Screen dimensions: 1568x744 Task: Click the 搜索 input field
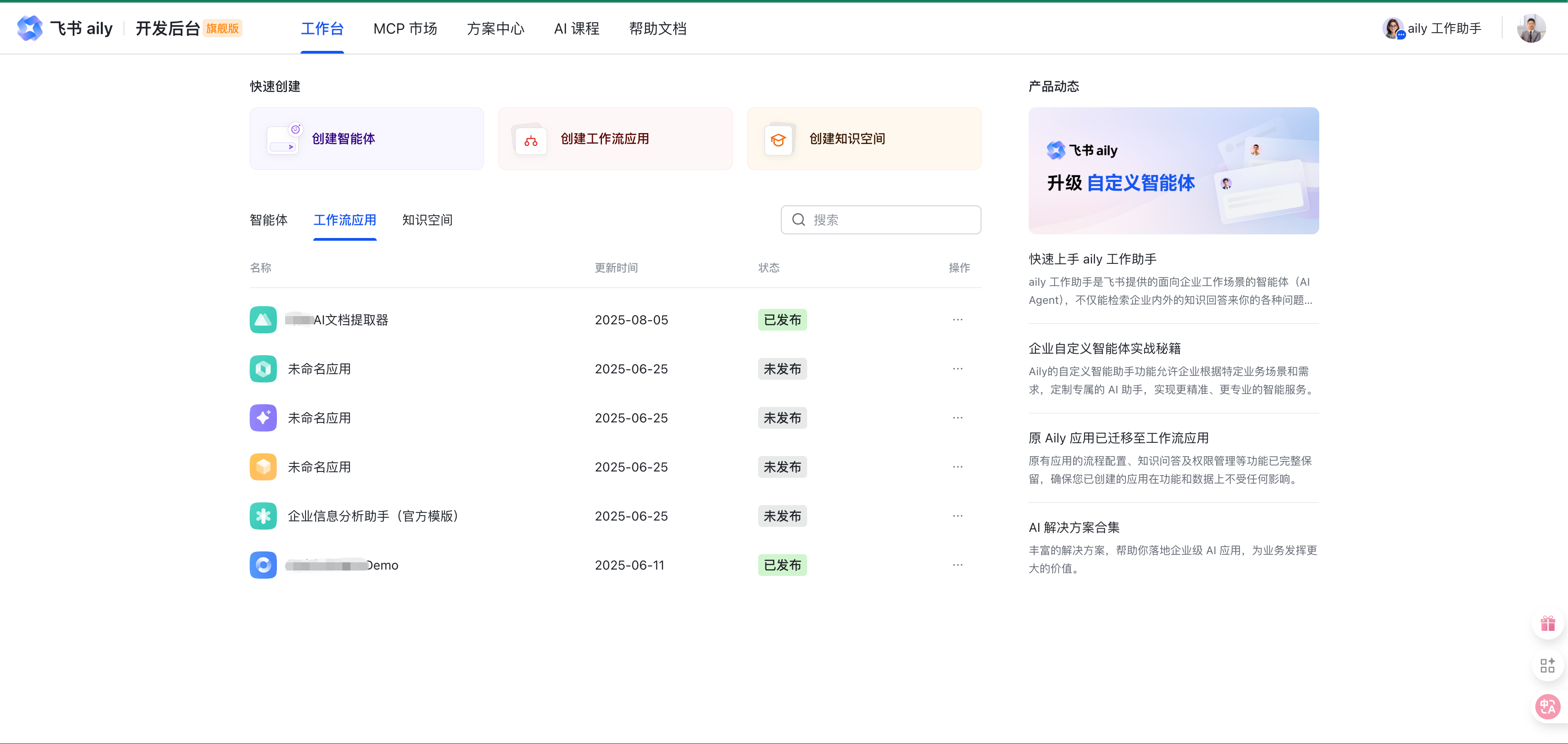point(881,220)
